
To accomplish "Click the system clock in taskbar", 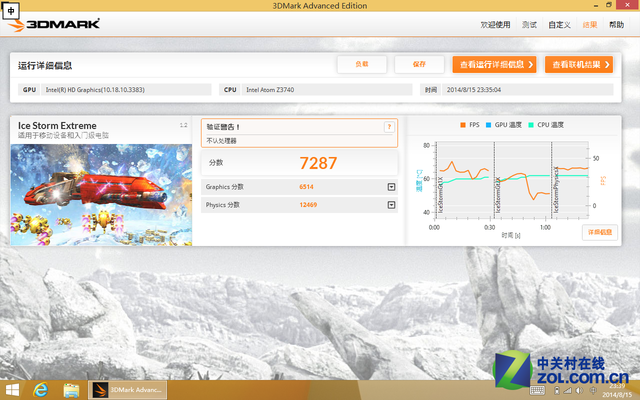I will click(x=617, y=390).
